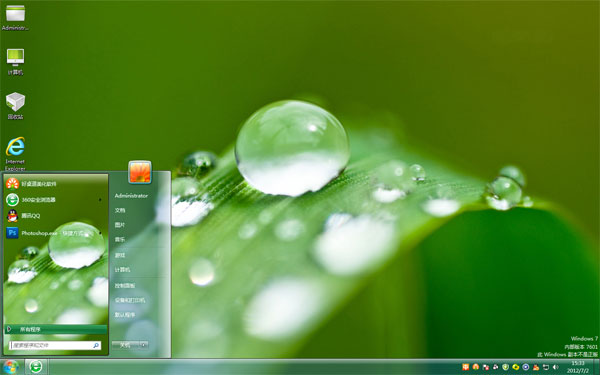
Task: Launch Internet Explorer from the desktop
Action: tap(15, 154)
